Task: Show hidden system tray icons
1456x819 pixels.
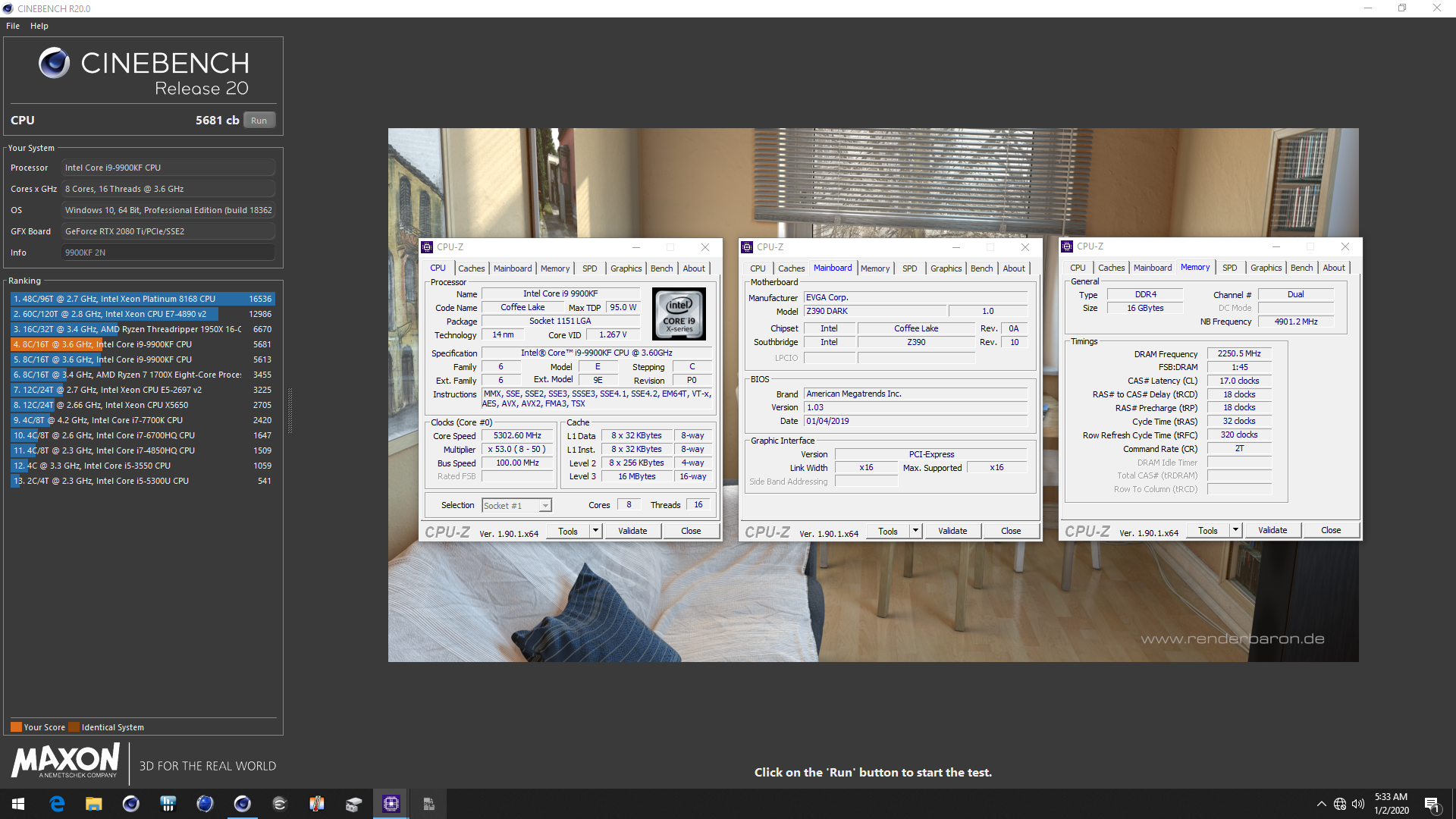Action: (1321, 804)
